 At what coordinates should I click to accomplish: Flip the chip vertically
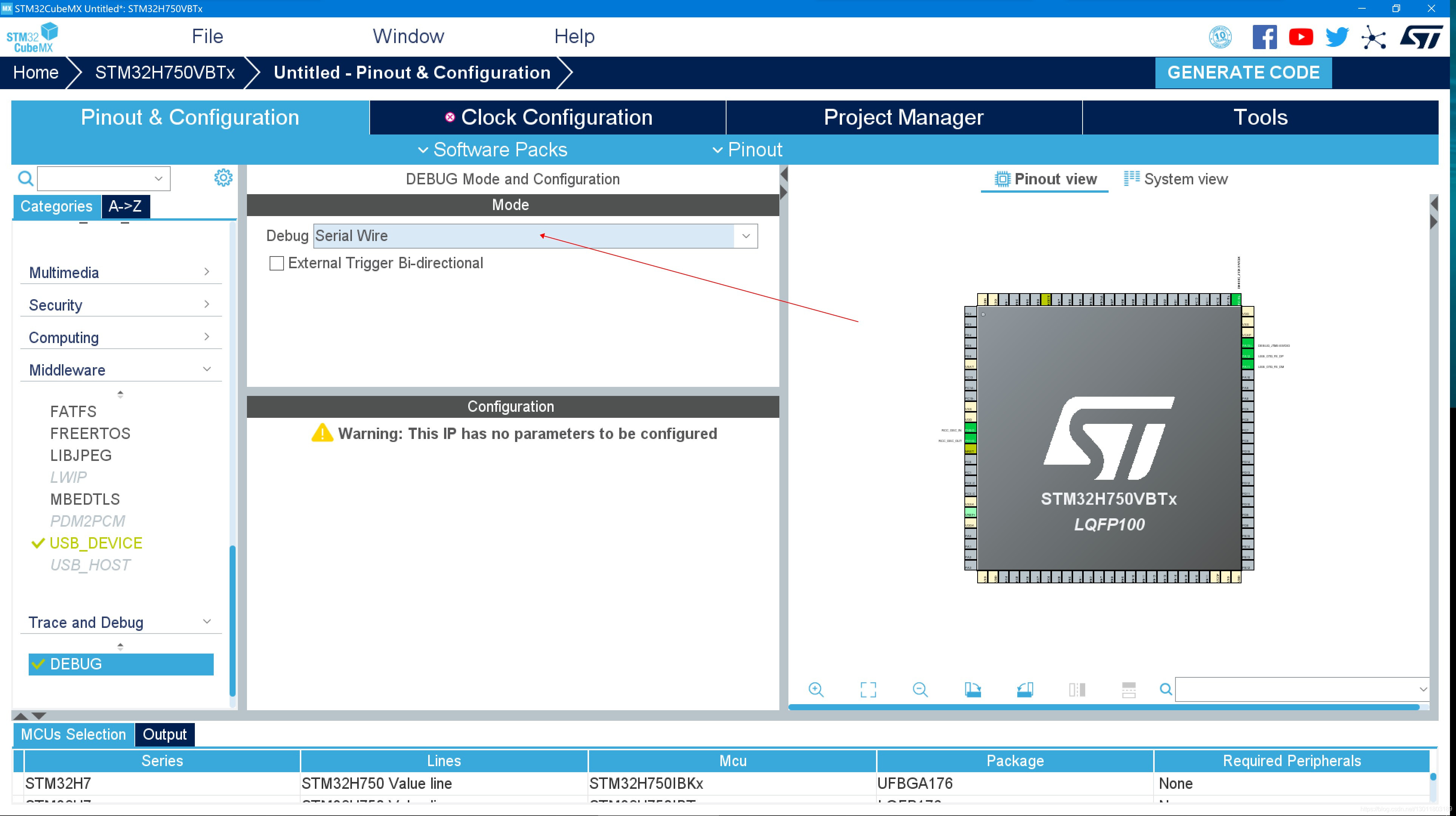[1129, 689]
